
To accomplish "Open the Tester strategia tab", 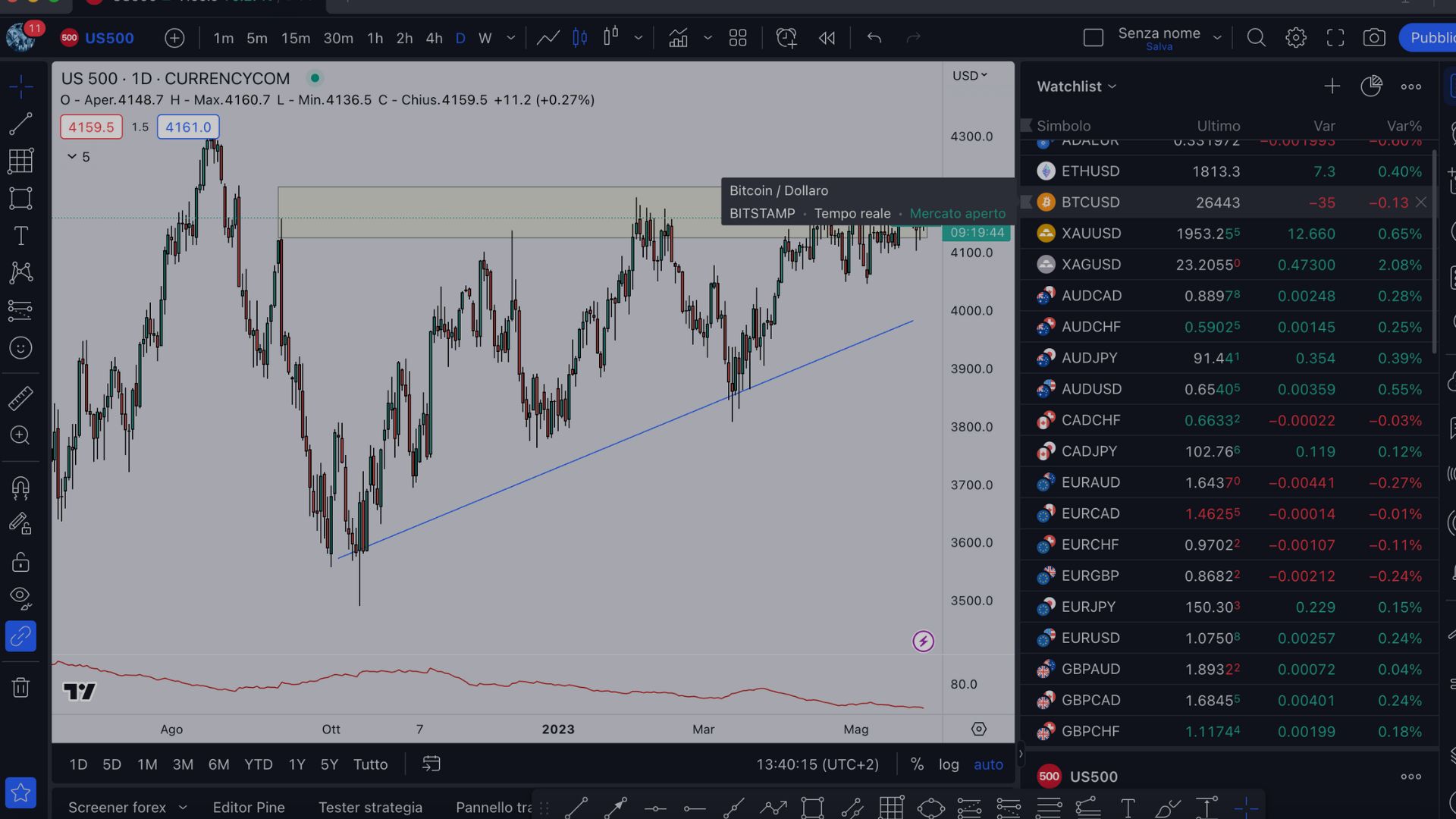I will pyautogui.click(x=370, y=808).
